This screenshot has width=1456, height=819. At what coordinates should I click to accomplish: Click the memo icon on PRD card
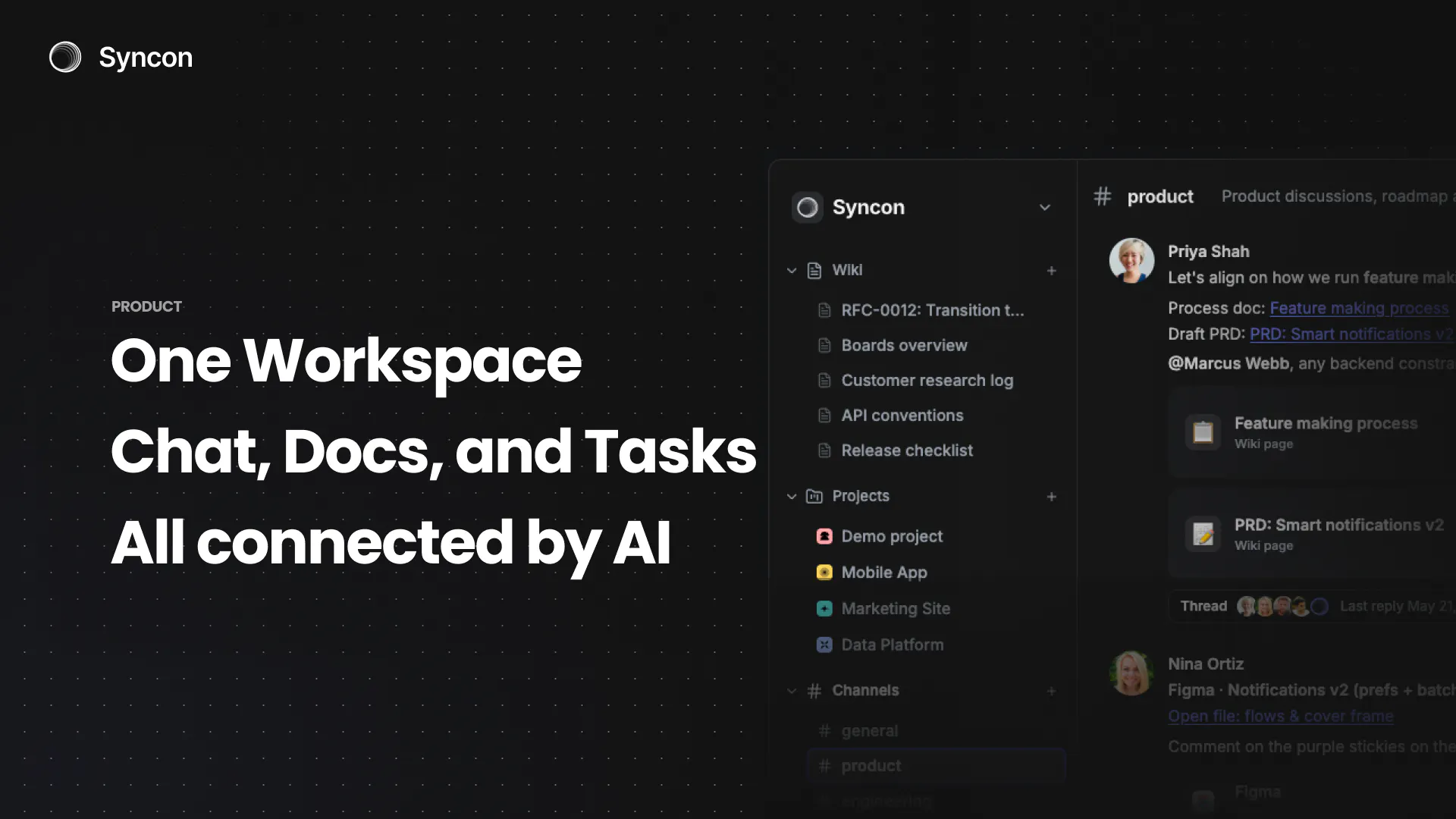(x=1203, y=534)
